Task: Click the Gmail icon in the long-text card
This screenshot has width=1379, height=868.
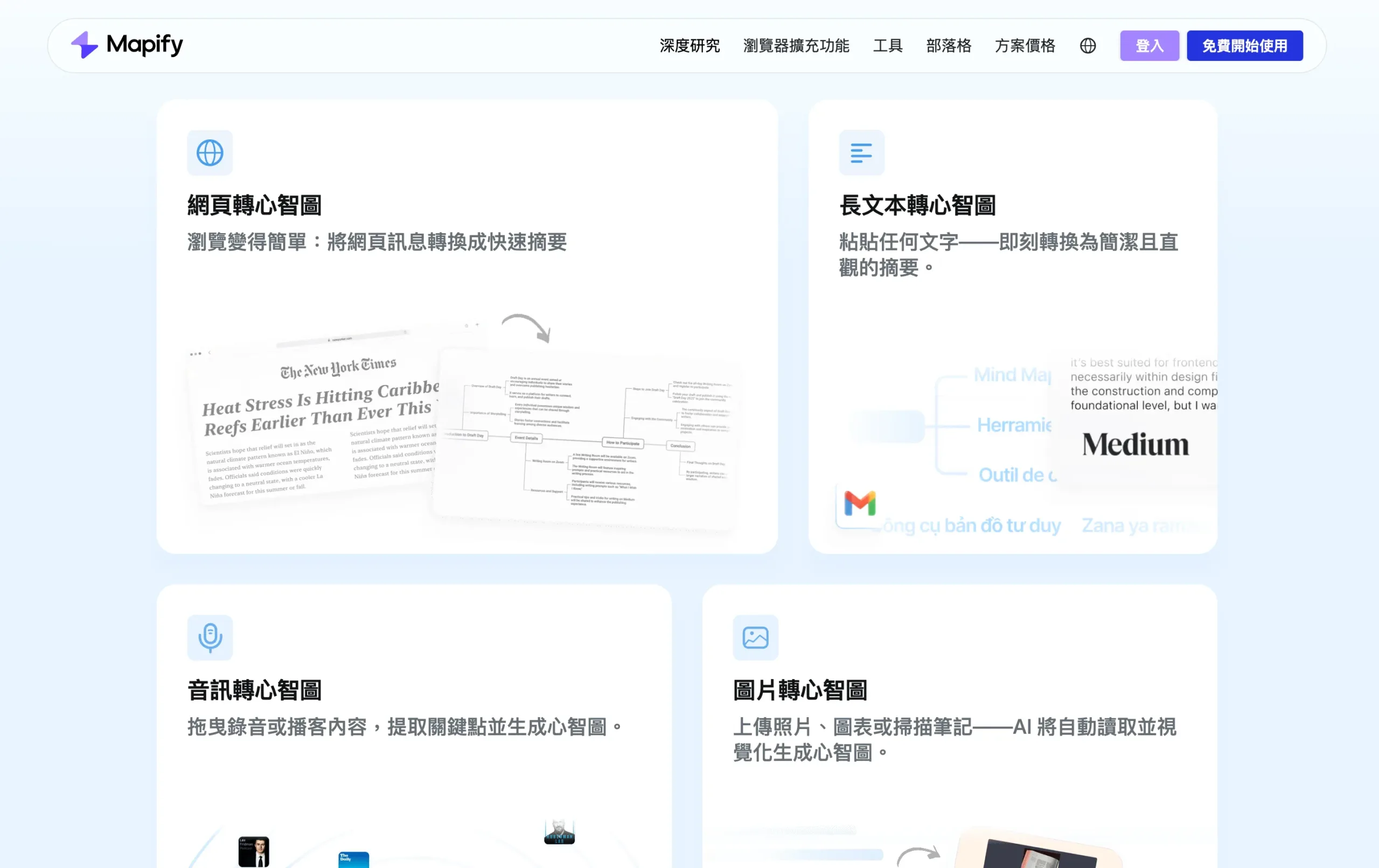Action: point(859,504)
